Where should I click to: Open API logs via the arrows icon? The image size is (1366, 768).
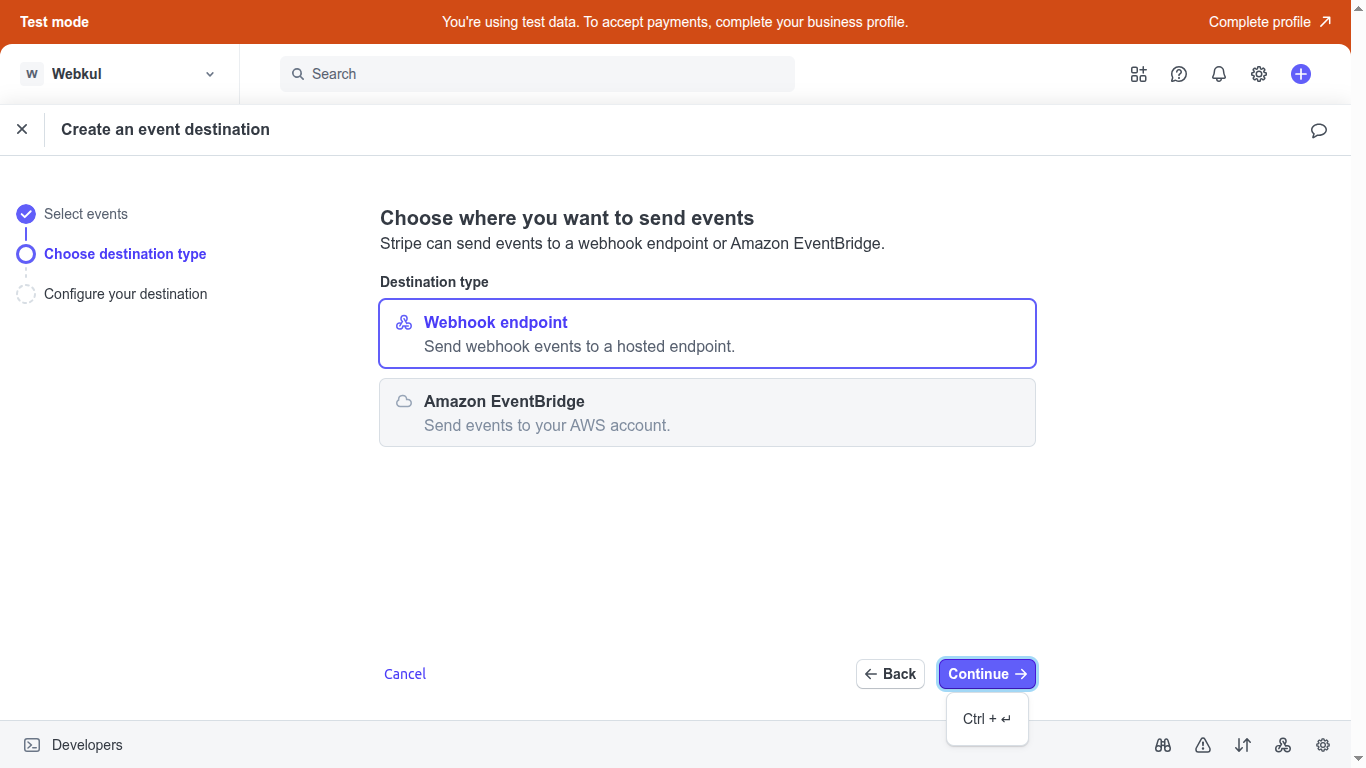[1242, 745]
